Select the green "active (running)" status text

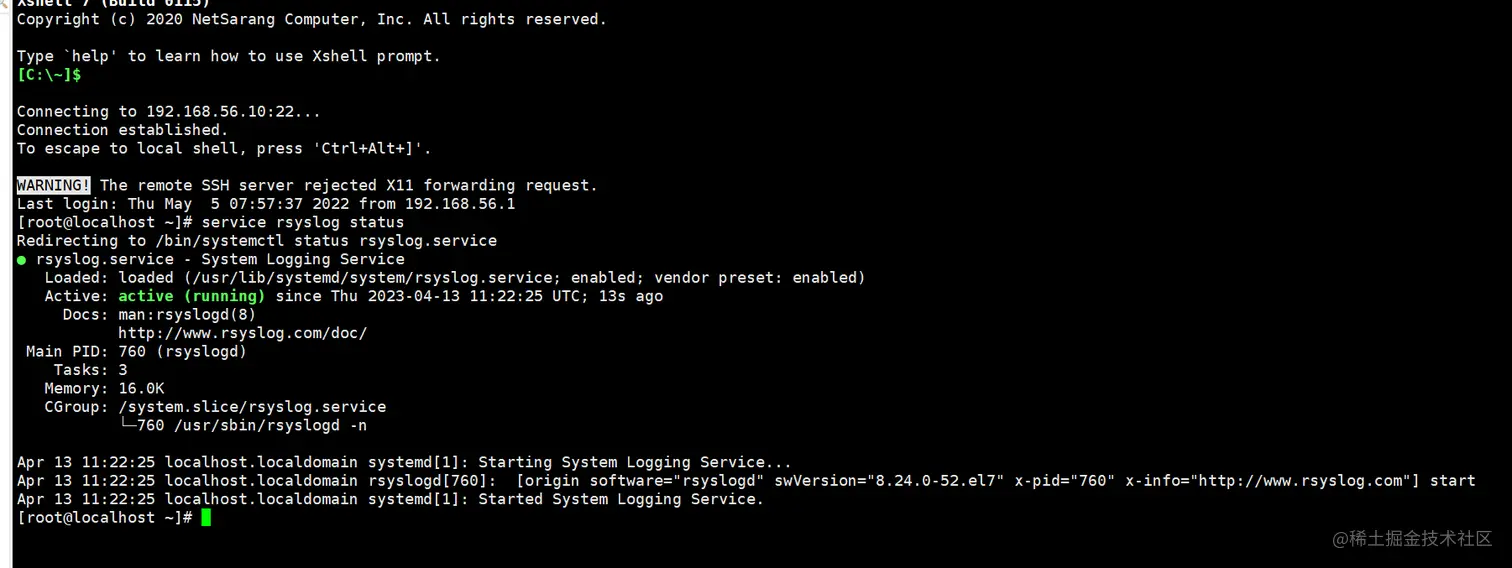coord(192,296)
